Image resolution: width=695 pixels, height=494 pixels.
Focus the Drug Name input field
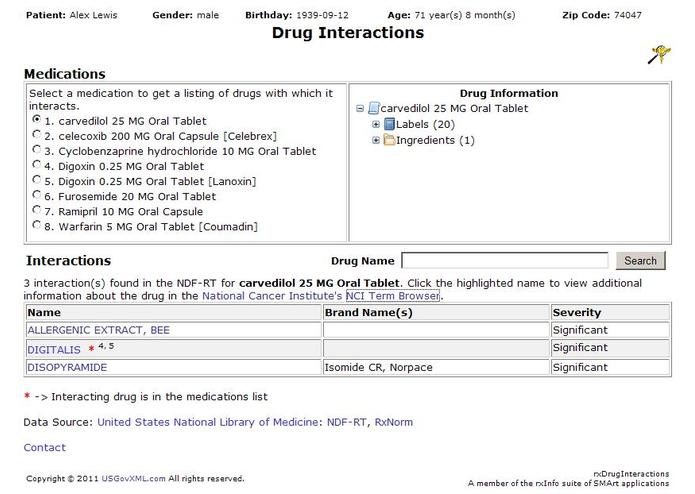click(505, 261)
